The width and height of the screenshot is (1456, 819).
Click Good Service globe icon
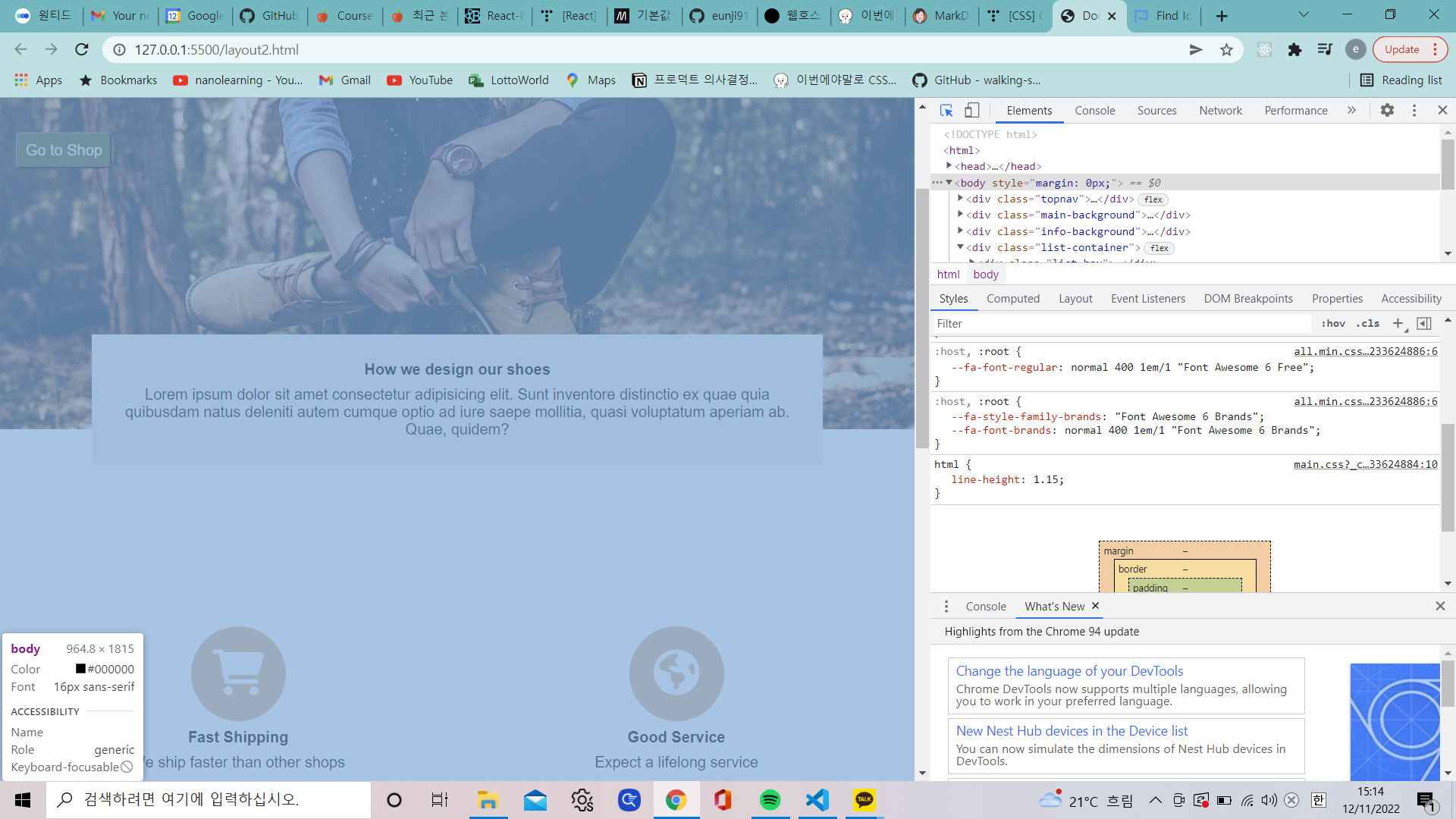point(676,673)
